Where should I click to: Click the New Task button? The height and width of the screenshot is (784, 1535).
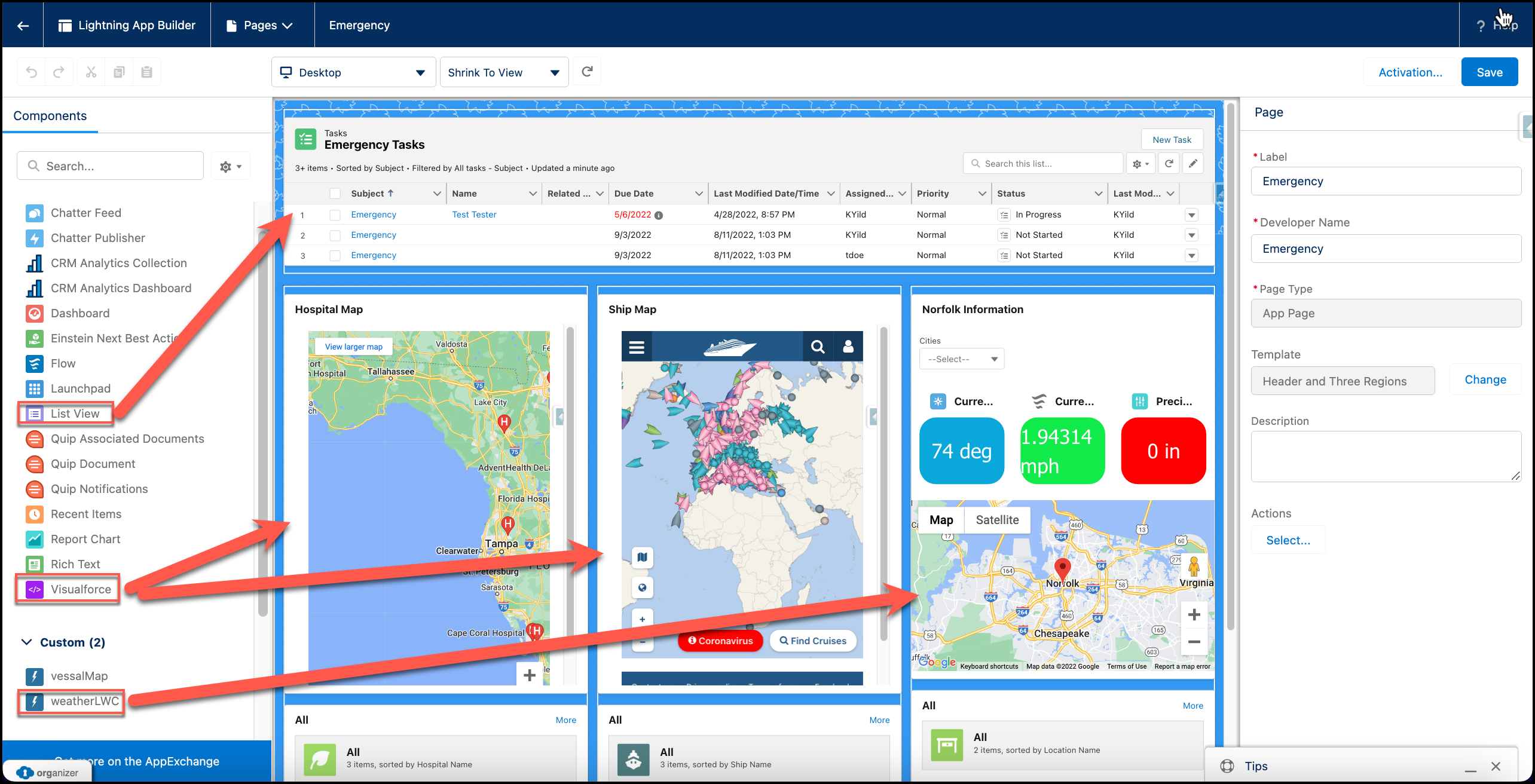pos(1172,140)
